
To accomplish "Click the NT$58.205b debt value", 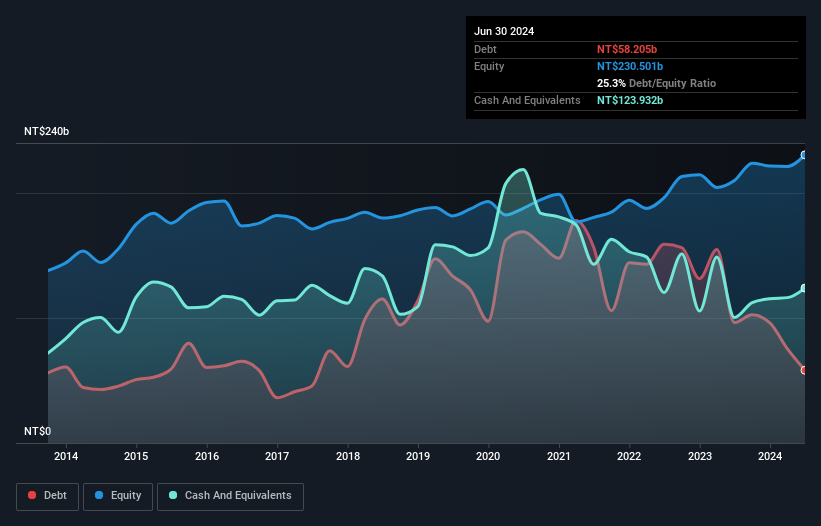I will pos(627,49).
